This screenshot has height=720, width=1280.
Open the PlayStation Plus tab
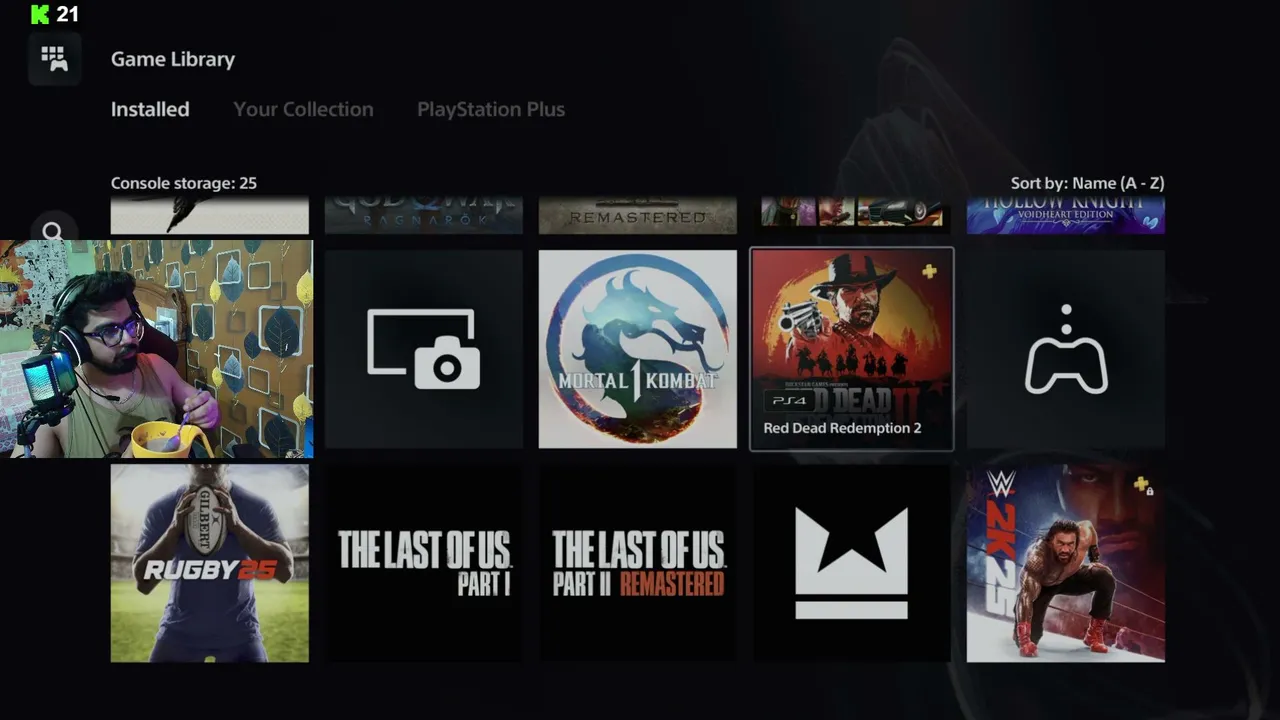pyautogui.click(x=491, y=109)
